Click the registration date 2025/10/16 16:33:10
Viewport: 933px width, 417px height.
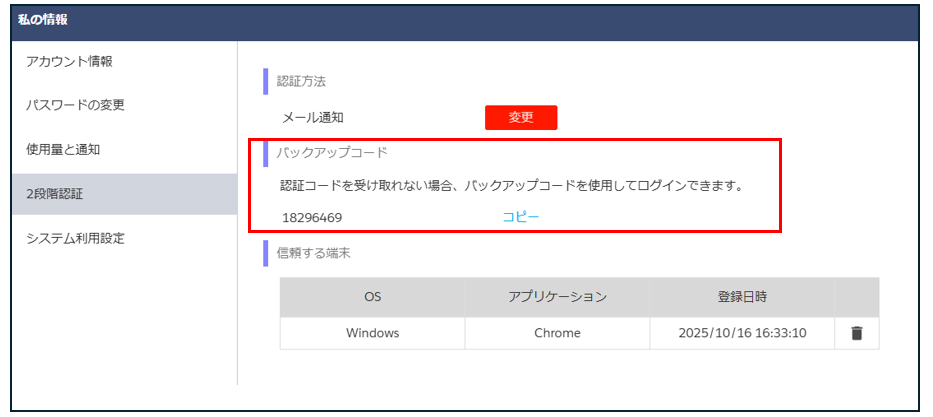pos(741,333)
